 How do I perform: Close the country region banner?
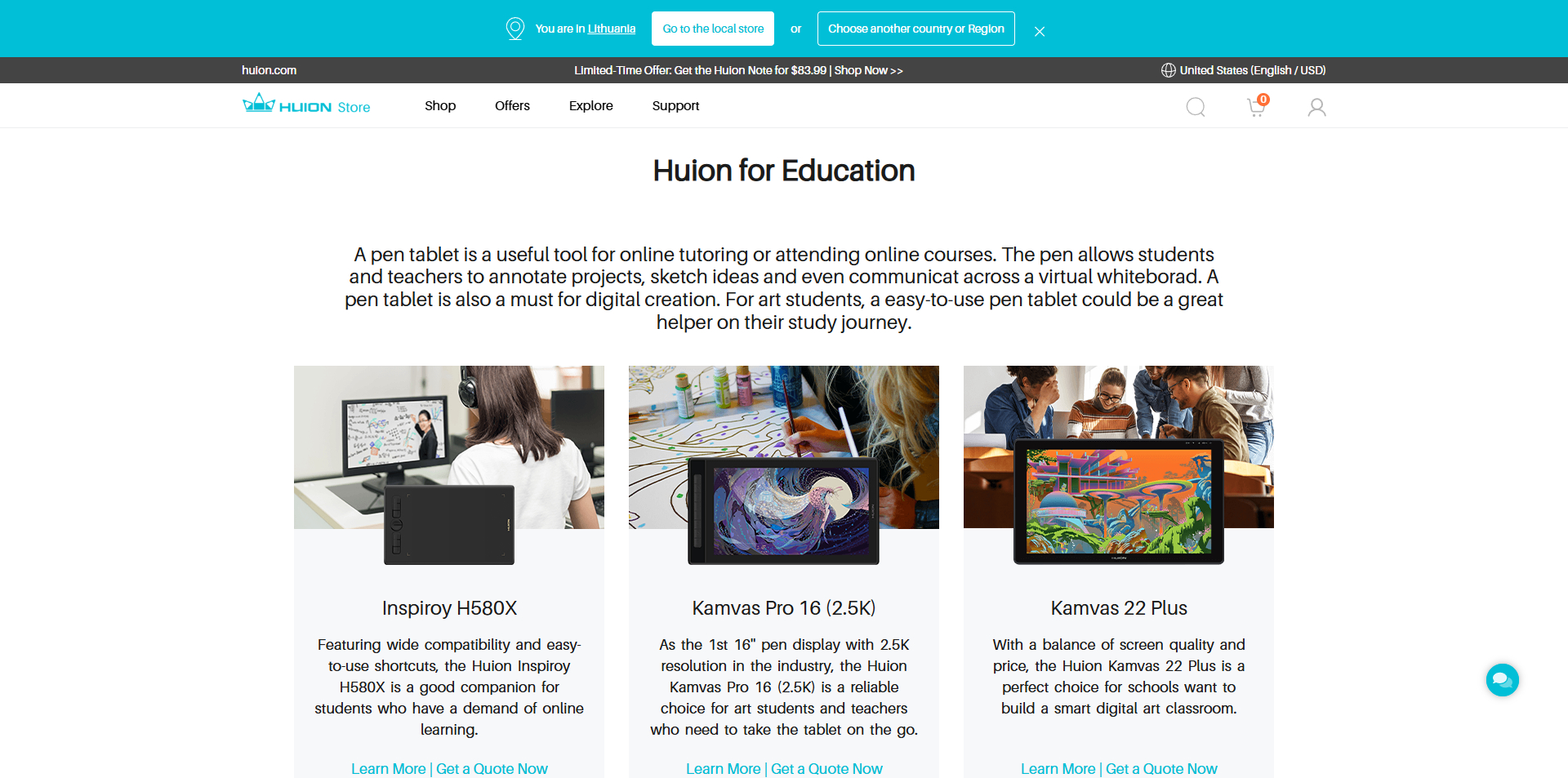pos(1040,31)
